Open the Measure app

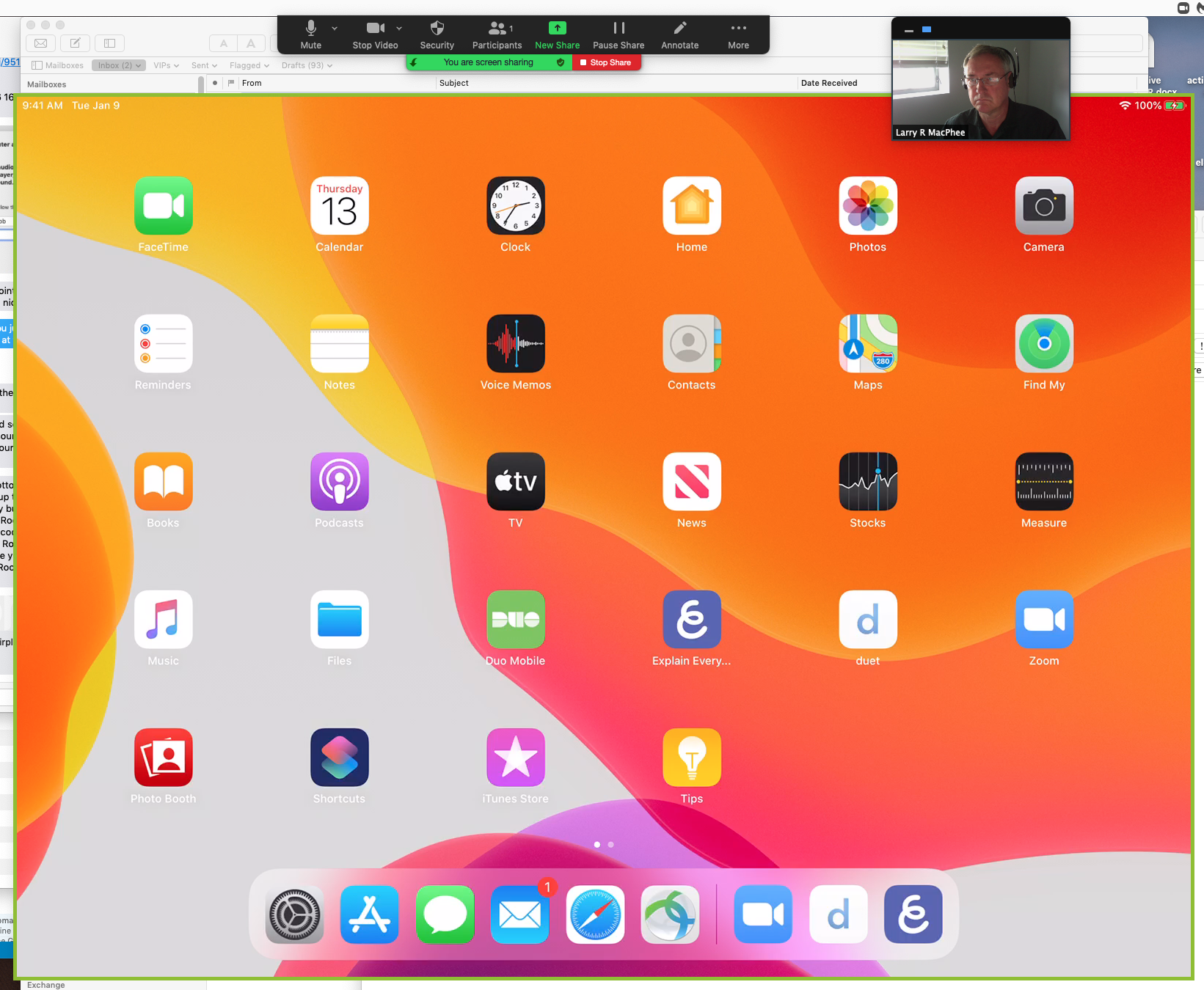pos(1044,481)
